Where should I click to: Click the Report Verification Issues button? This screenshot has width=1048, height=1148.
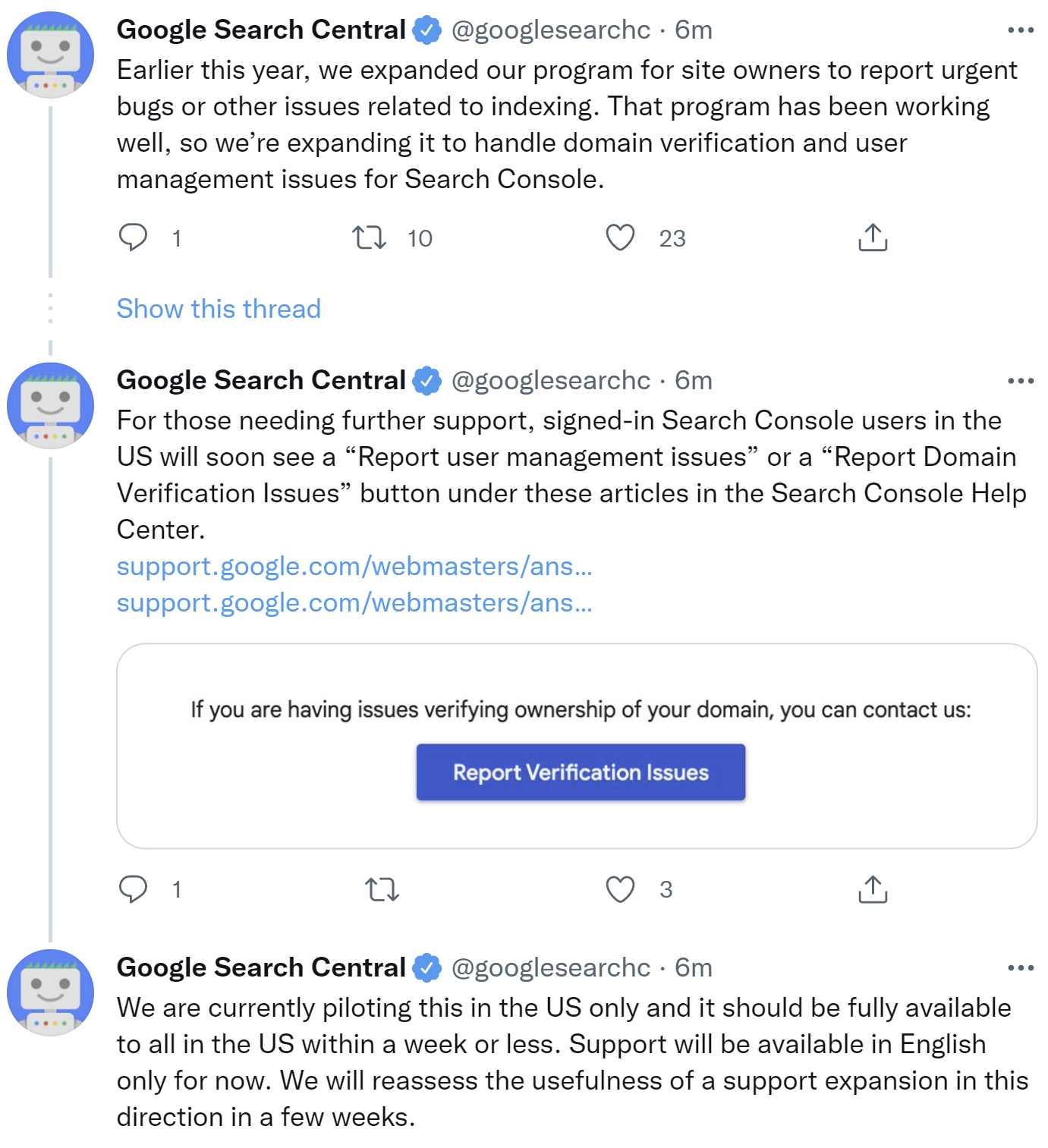tap(581, 772)
